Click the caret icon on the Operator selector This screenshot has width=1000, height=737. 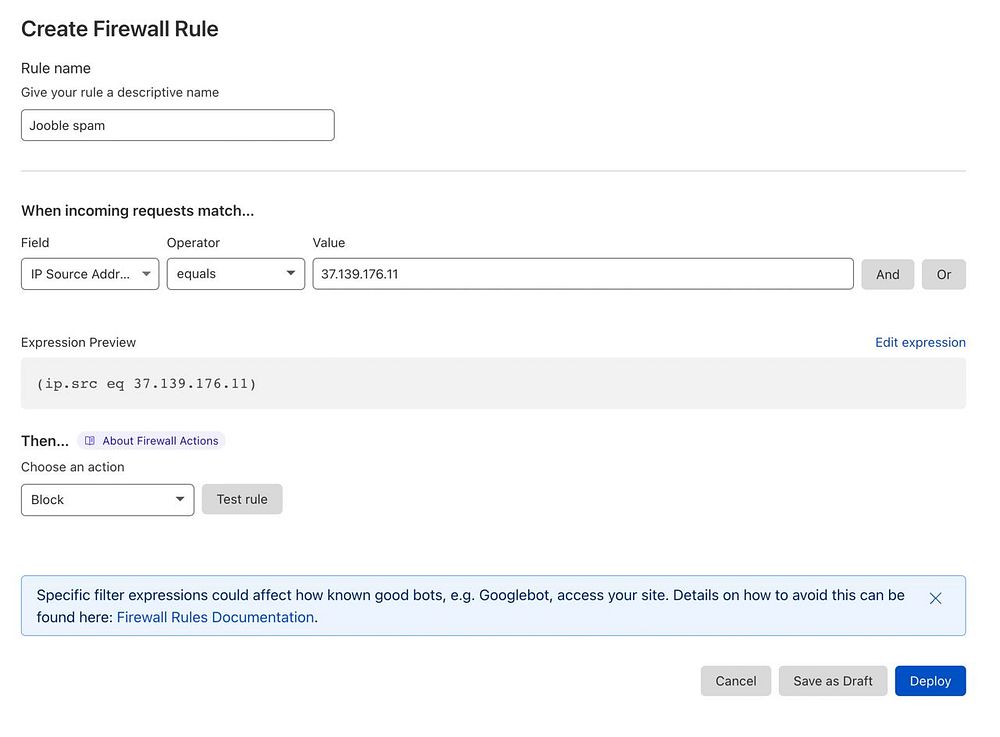(291, 274)
